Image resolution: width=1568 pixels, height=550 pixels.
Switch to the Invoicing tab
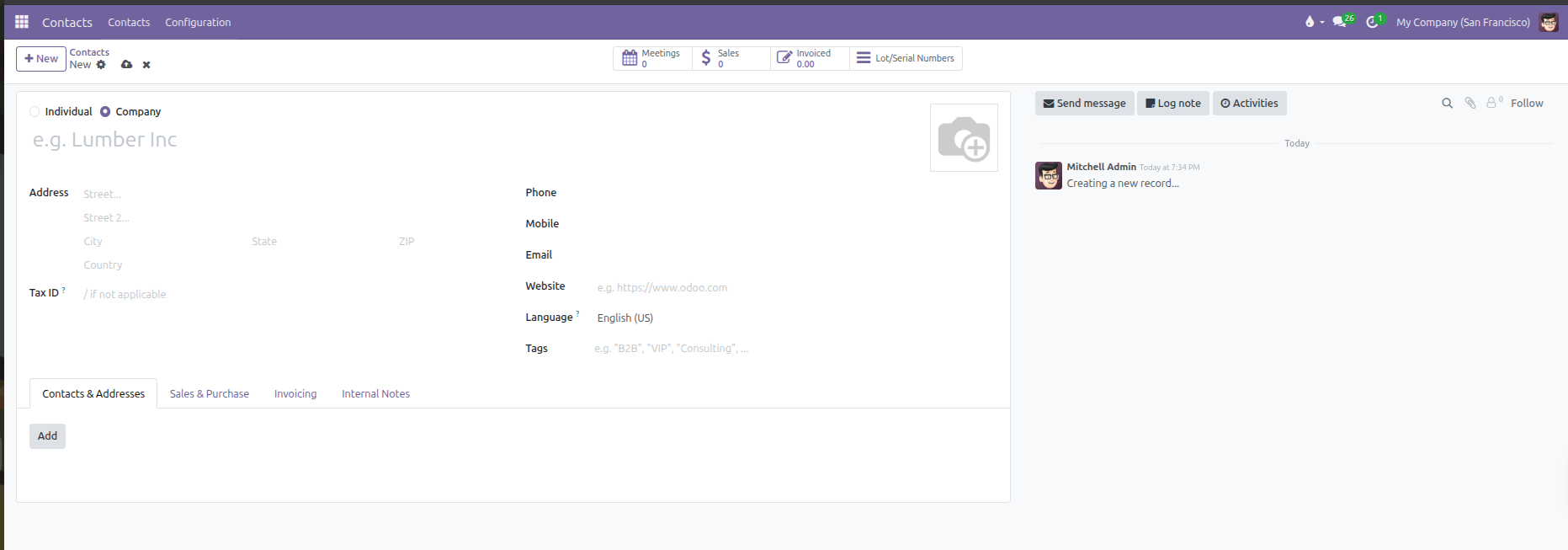(x=295, y=393)
